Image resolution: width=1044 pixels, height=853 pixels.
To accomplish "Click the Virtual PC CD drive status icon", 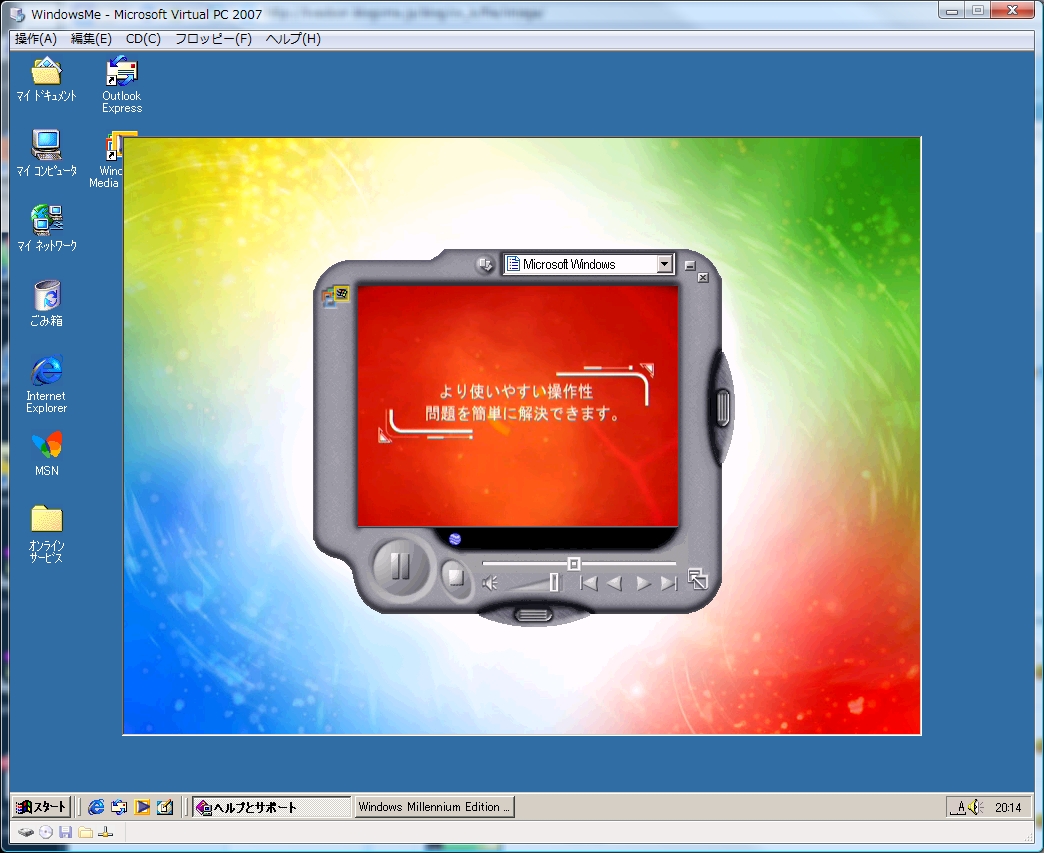I will click(x=46, y=832).
